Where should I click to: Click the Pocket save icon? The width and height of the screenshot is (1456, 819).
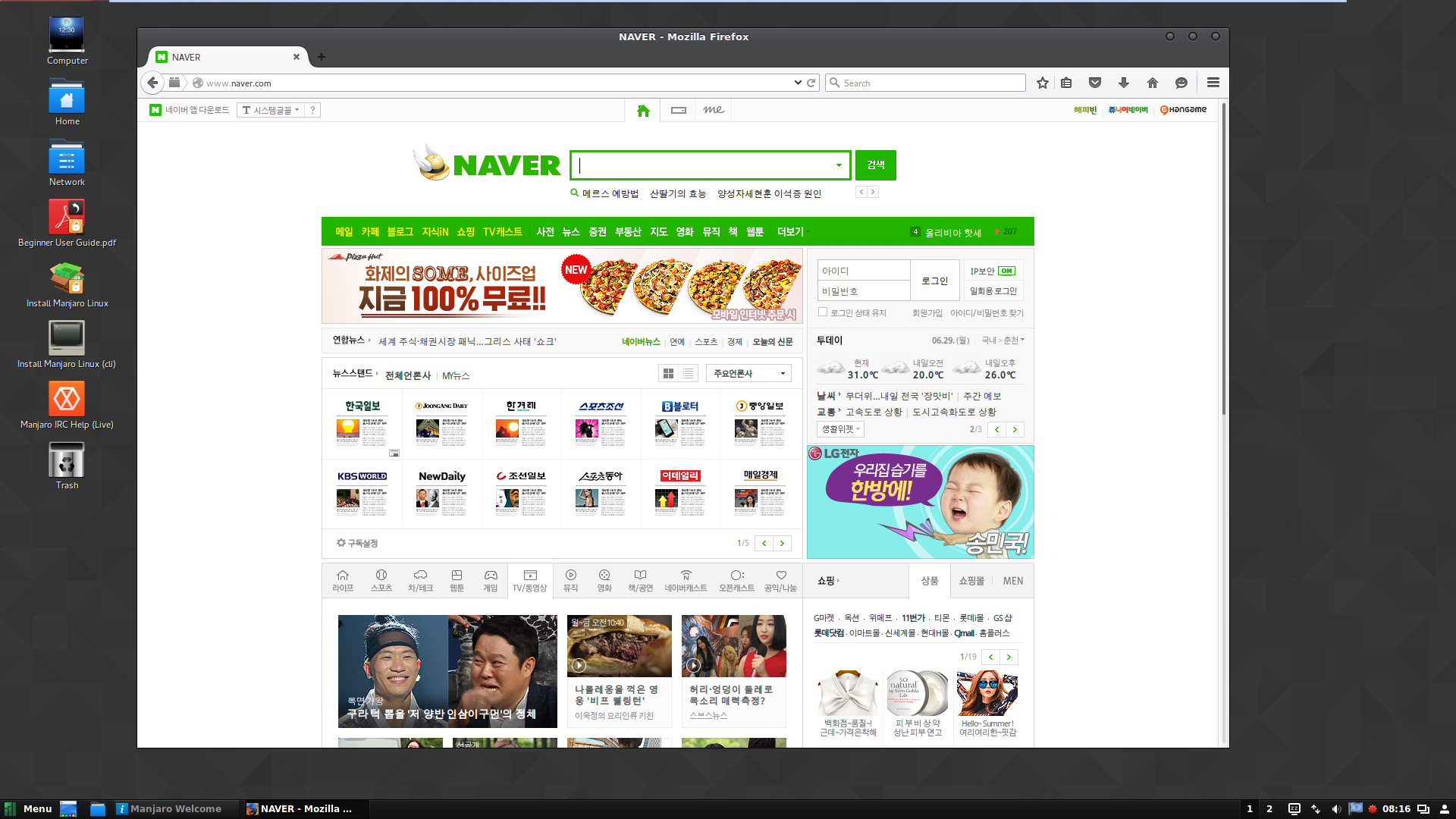1095,83
